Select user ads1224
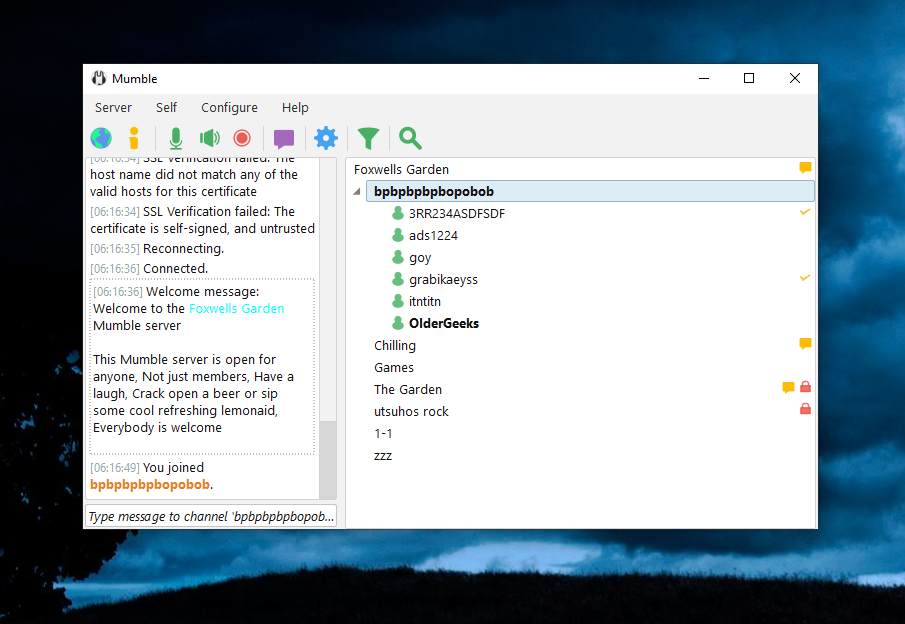The width and height of the screenshot is (905, 624). click(433, 236)
